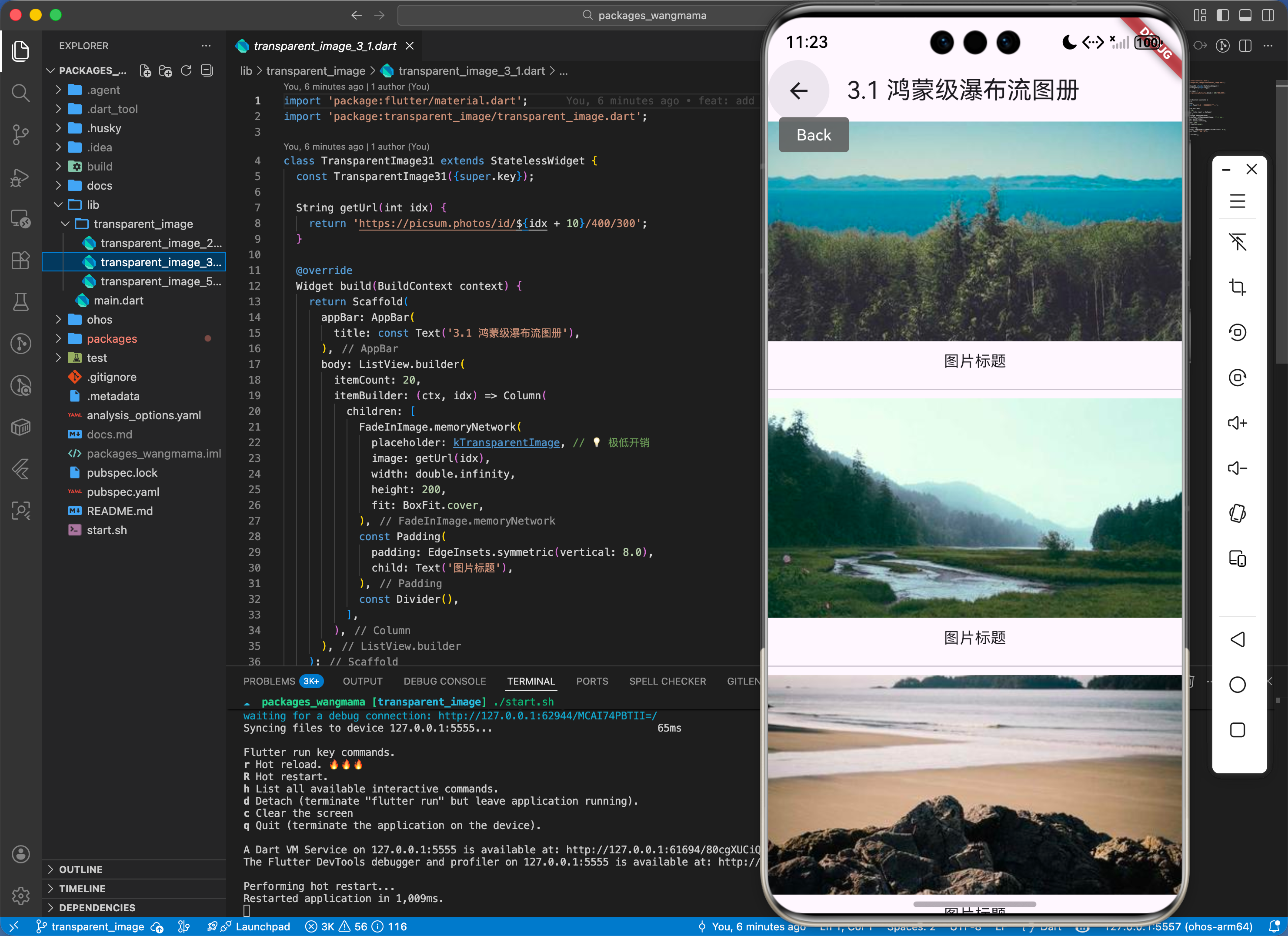
Task: Click the app's back arrow button
Action: point(798,90)
